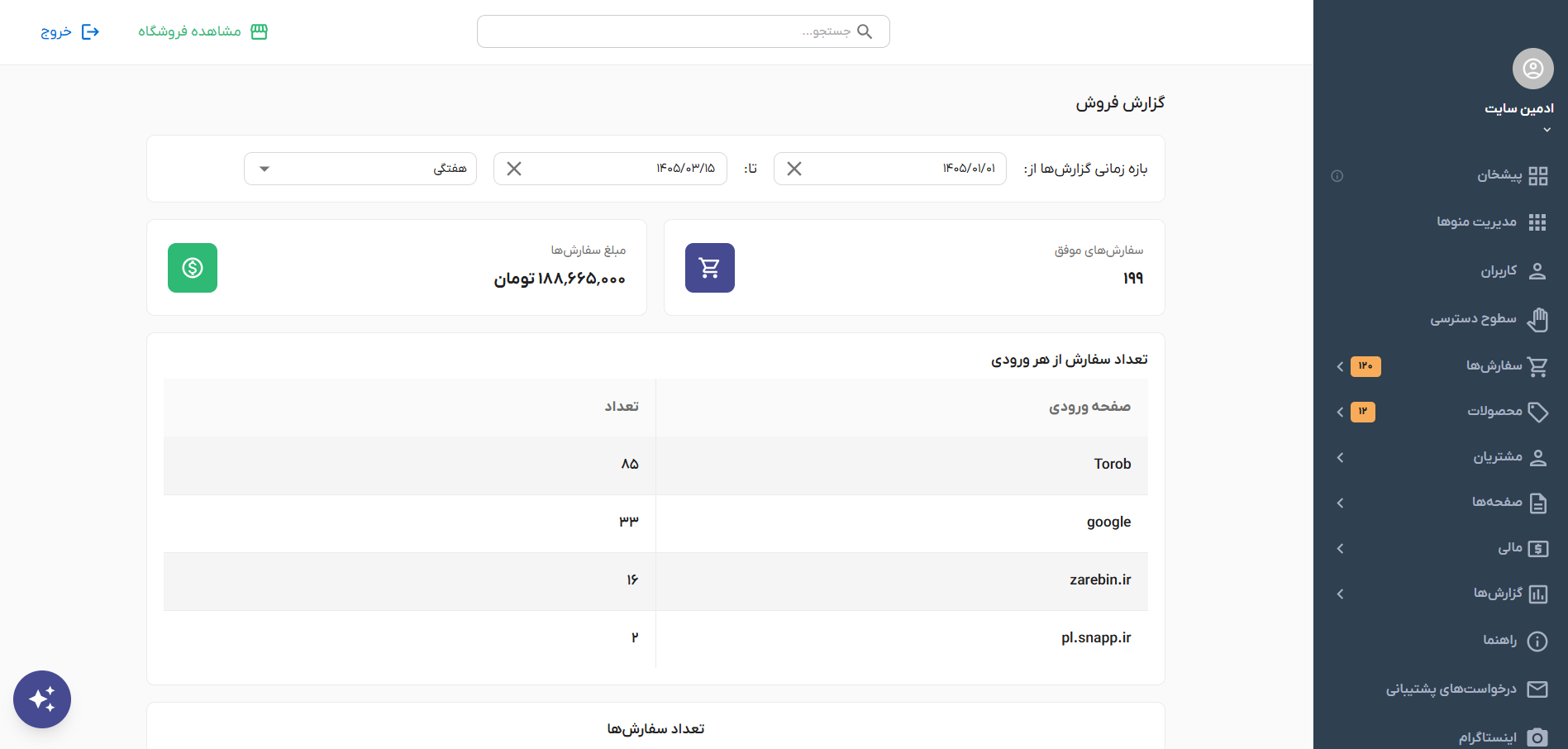
Task: Click the document icon beside صفحه‌ها
Action: point(1537,503)
